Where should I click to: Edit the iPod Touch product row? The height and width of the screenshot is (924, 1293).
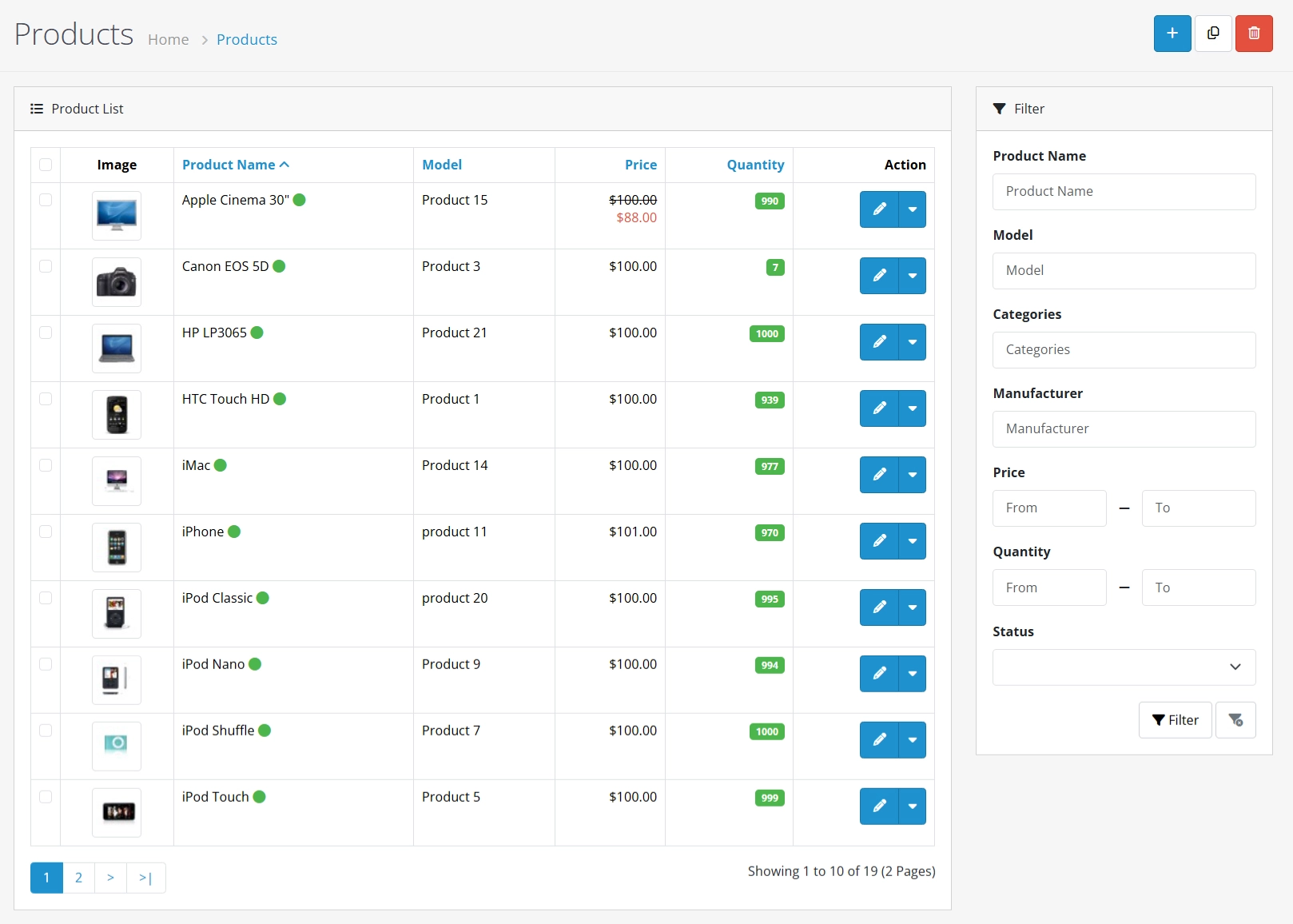point(879,807)
